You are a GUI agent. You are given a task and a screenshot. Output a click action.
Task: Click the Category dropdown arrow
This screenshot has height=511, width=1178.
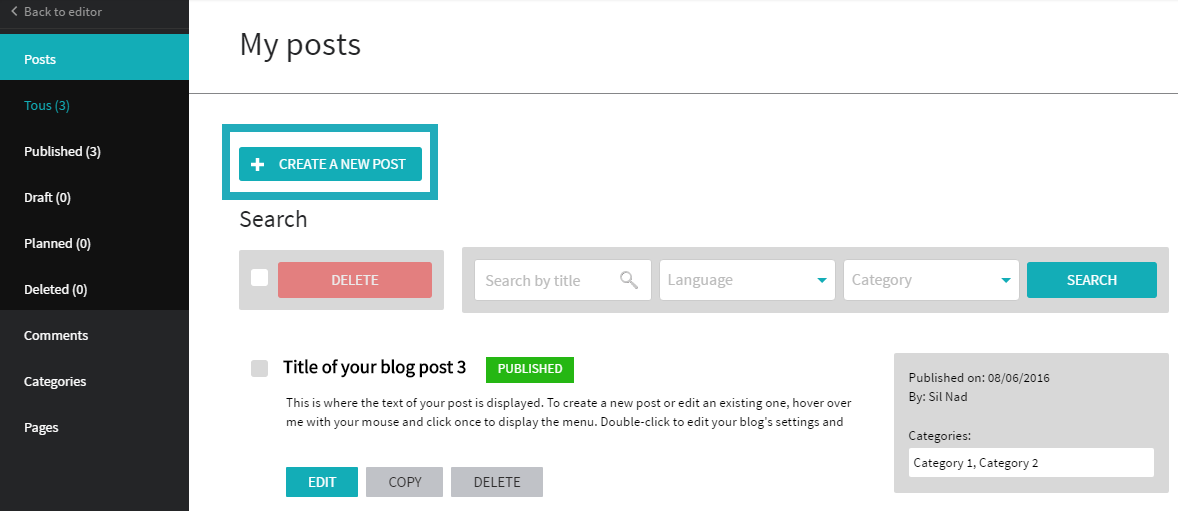point(1006,280)
